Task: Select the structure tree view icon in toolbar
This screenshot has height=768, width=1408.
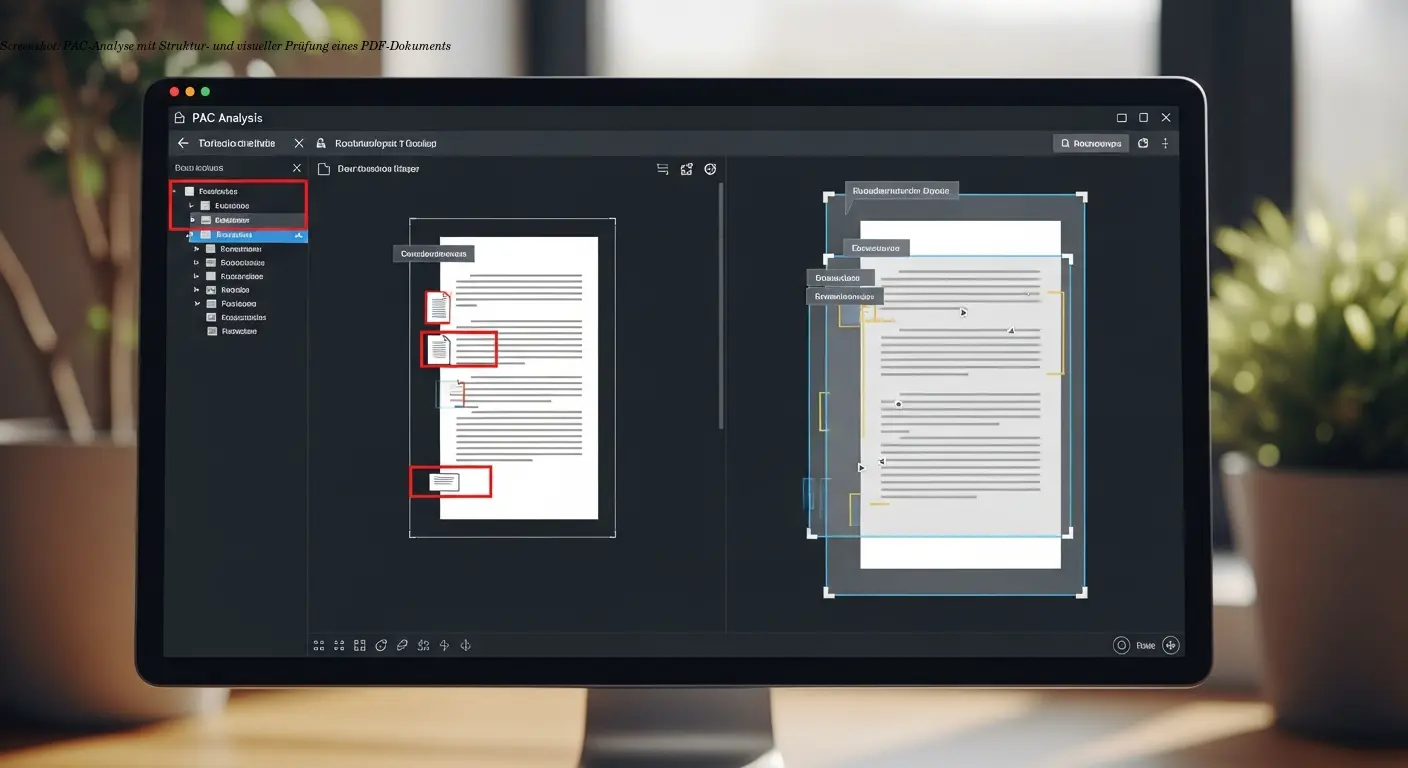Action: point(662,169)
